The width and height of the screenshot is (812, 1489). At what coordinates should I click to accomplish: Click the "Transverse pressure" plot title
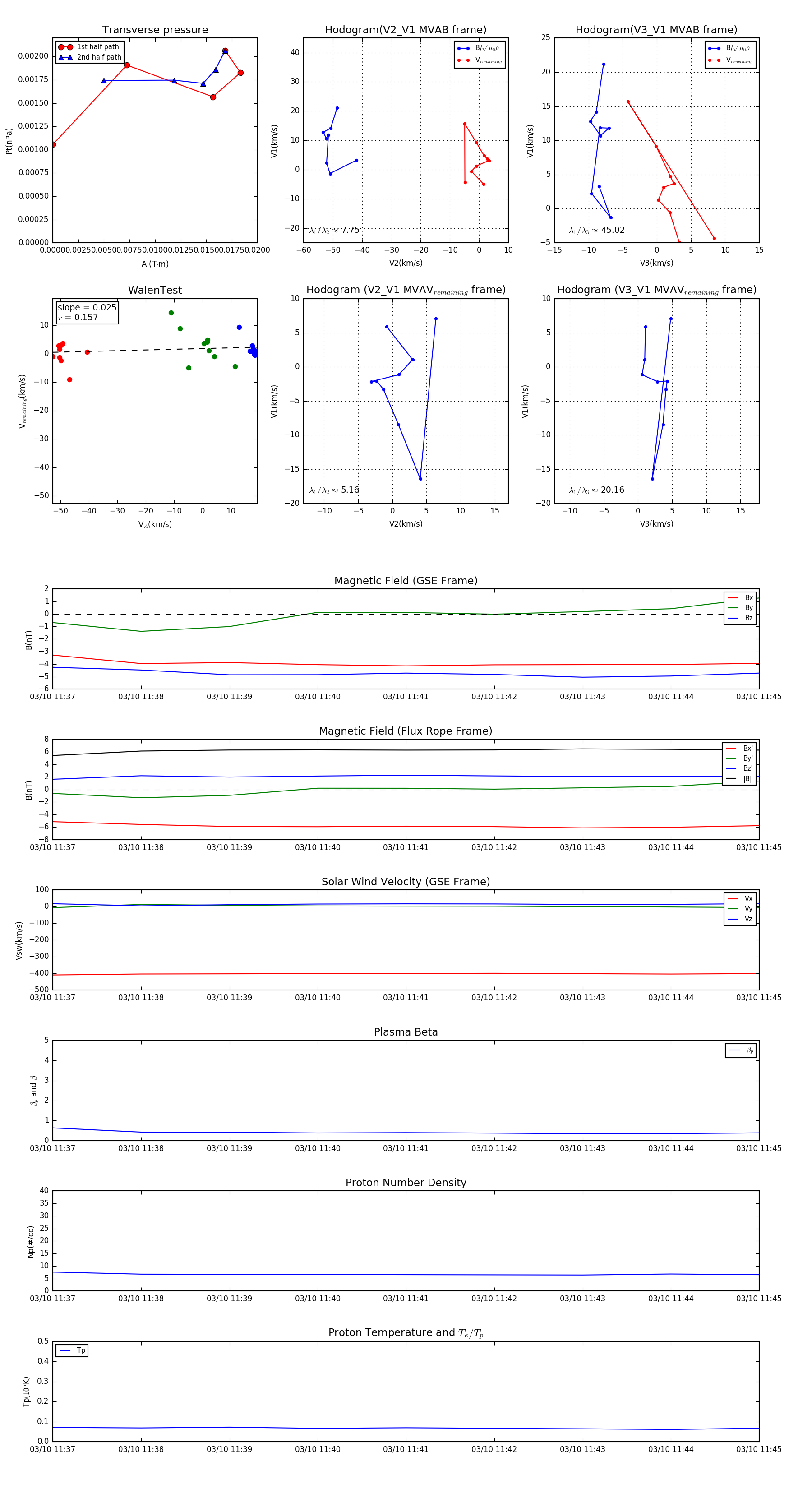(x=155, y=30)
